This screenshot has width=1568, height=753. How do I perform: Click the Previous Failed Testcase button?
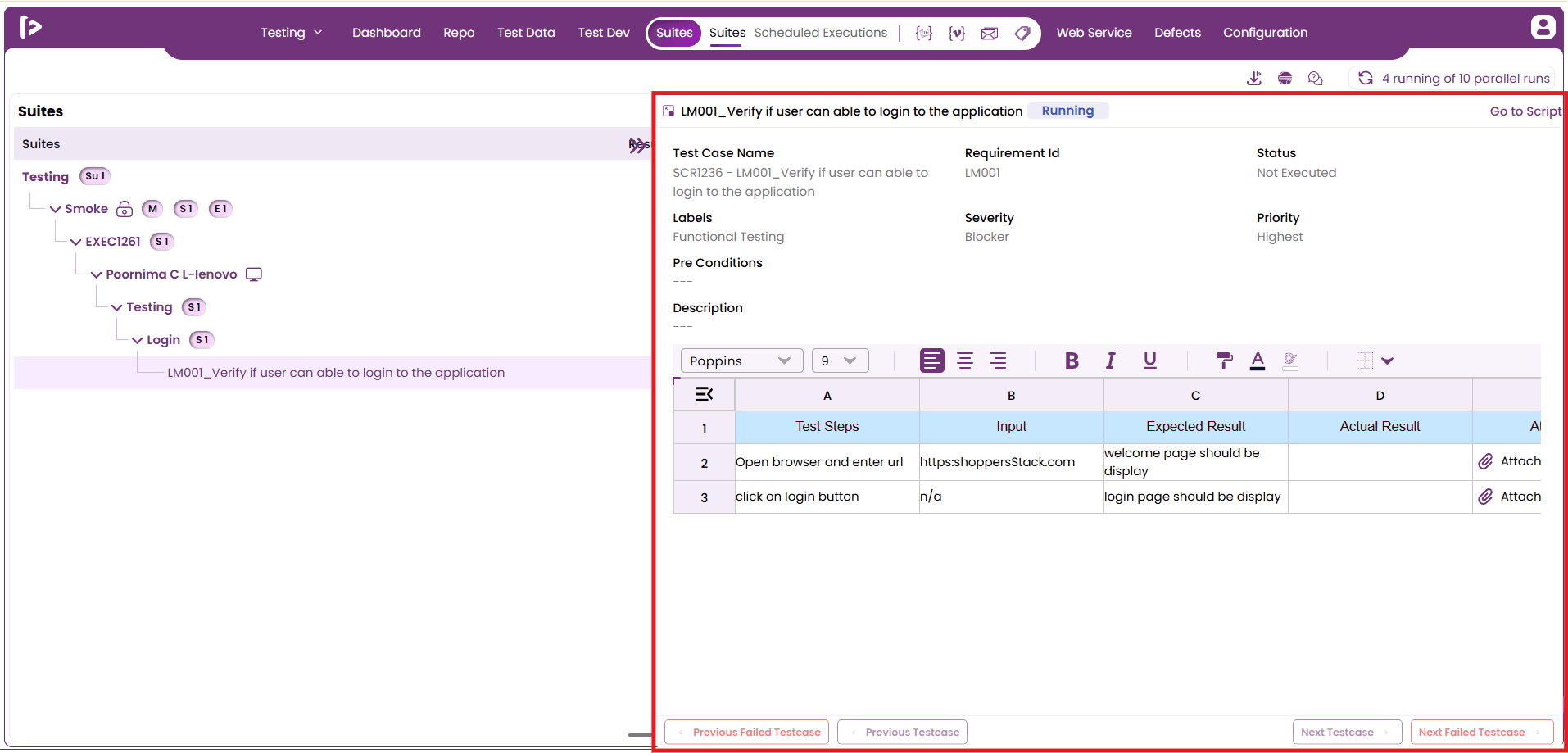(747, 732)
